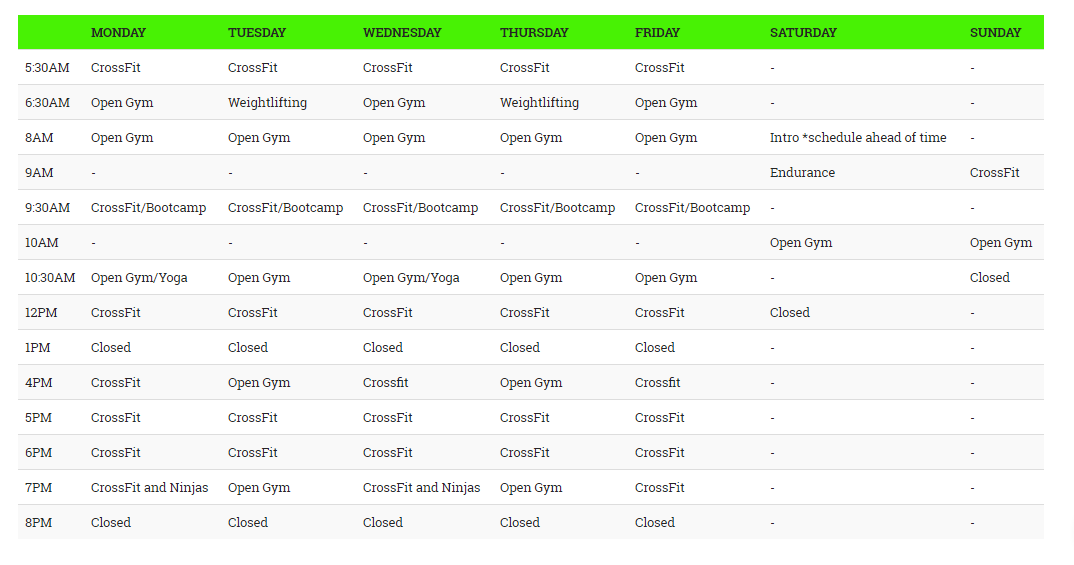Select Friday 8PM Closed cell
Viewport: 1074px width, 565px height.
tap(654, 523)
